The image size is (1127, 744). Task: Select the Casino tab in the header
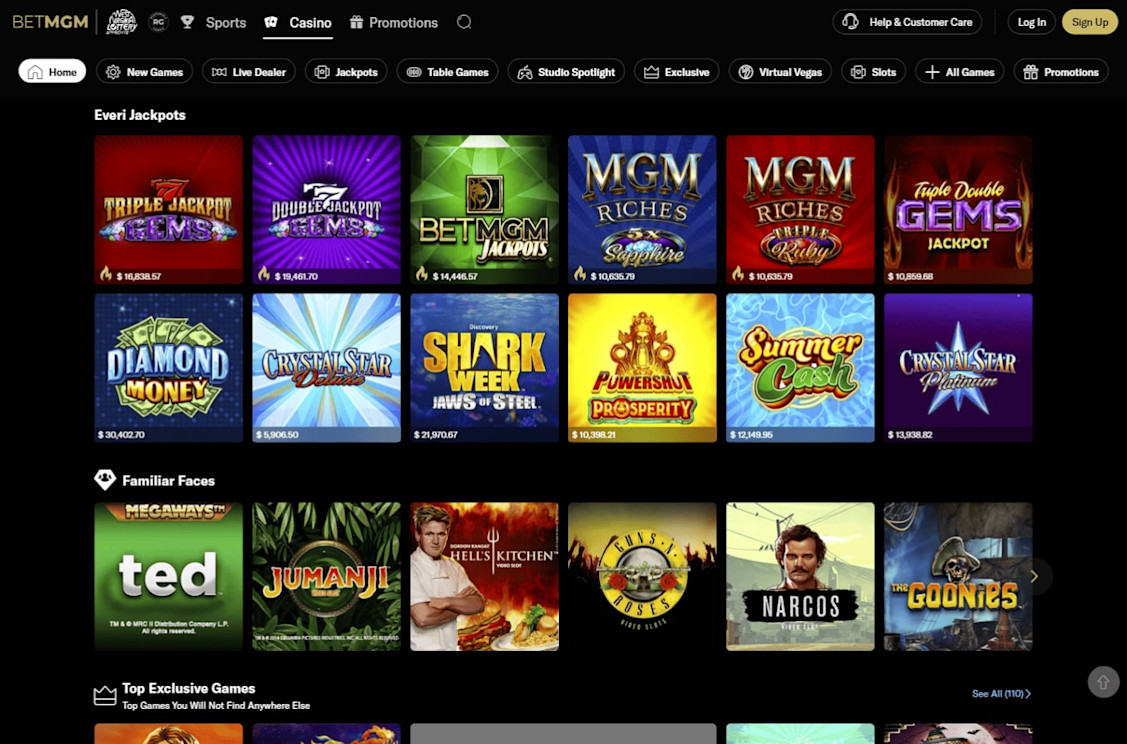click(298, 22)
